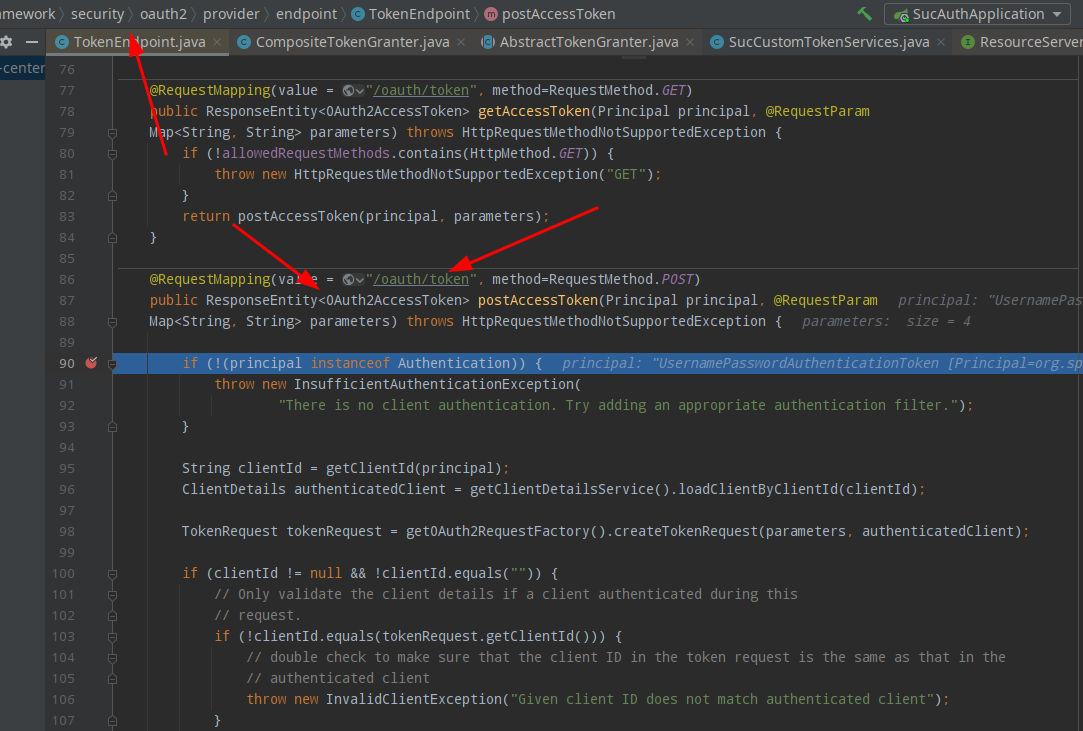Click the fold end marker on line 82
This screenshot has width=1083, height=731.
click(x=112, y=196)
